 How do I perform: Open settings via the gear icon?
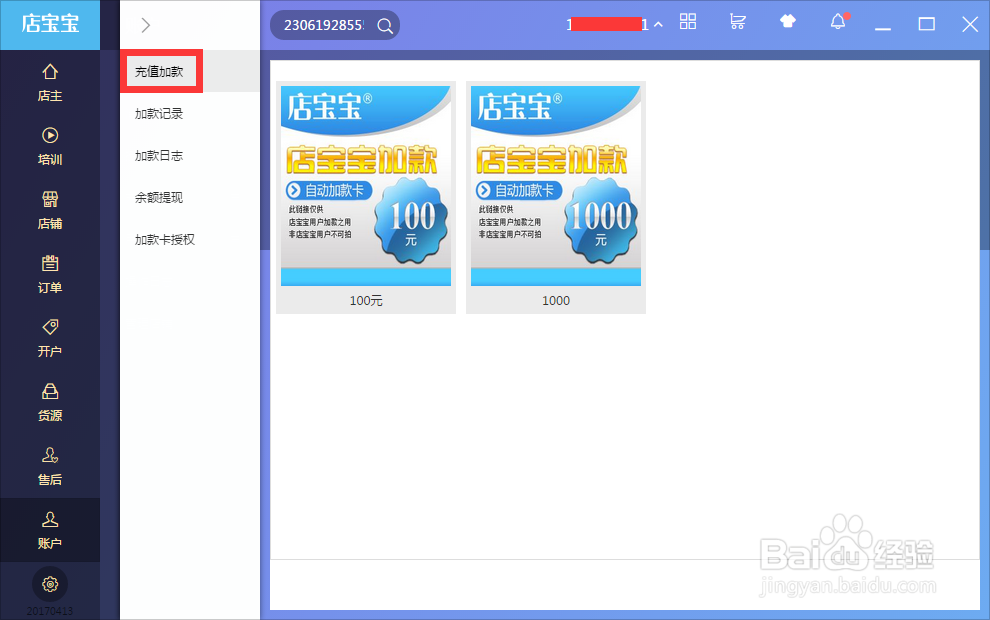[50, 584]
